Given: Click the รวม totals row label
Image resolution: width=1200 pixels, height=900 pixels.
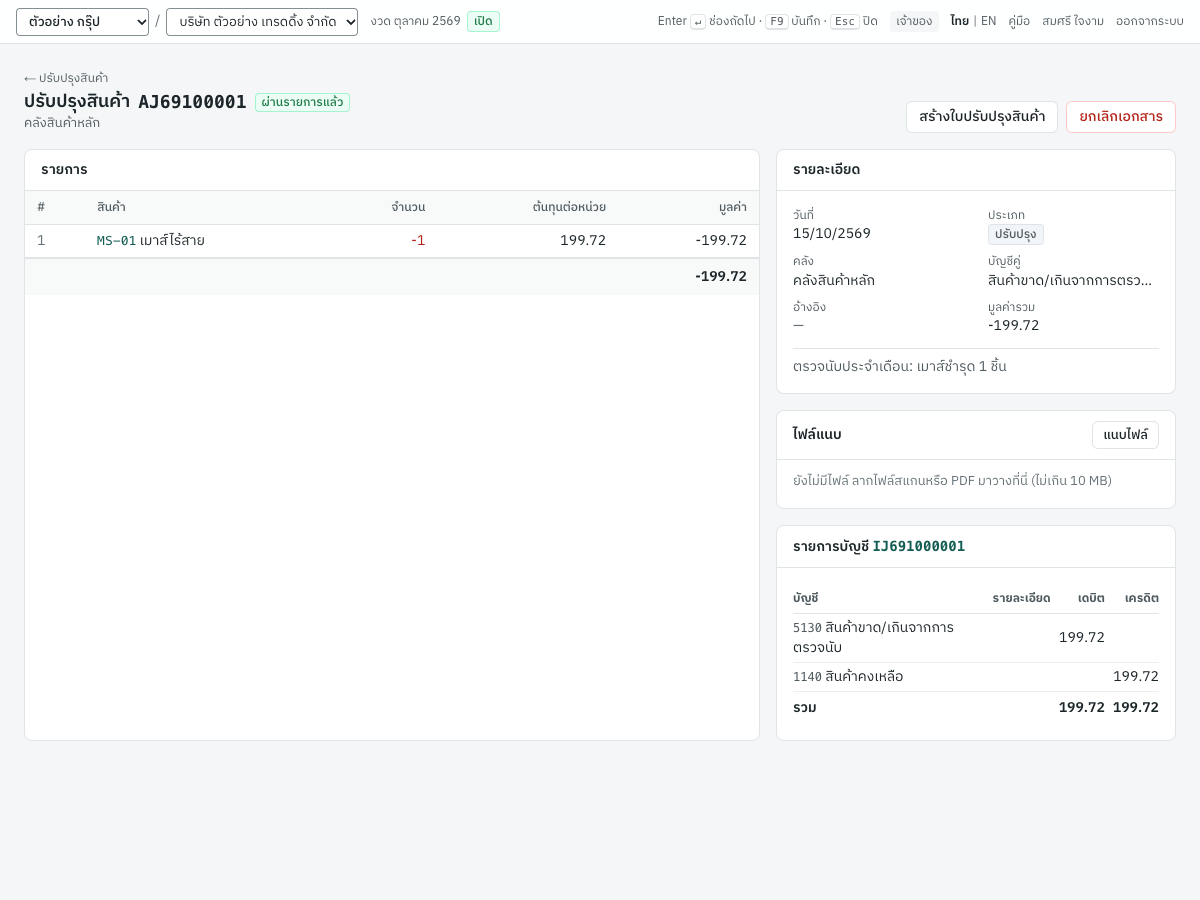Looking at the screenshot, I should coord(805,708).
